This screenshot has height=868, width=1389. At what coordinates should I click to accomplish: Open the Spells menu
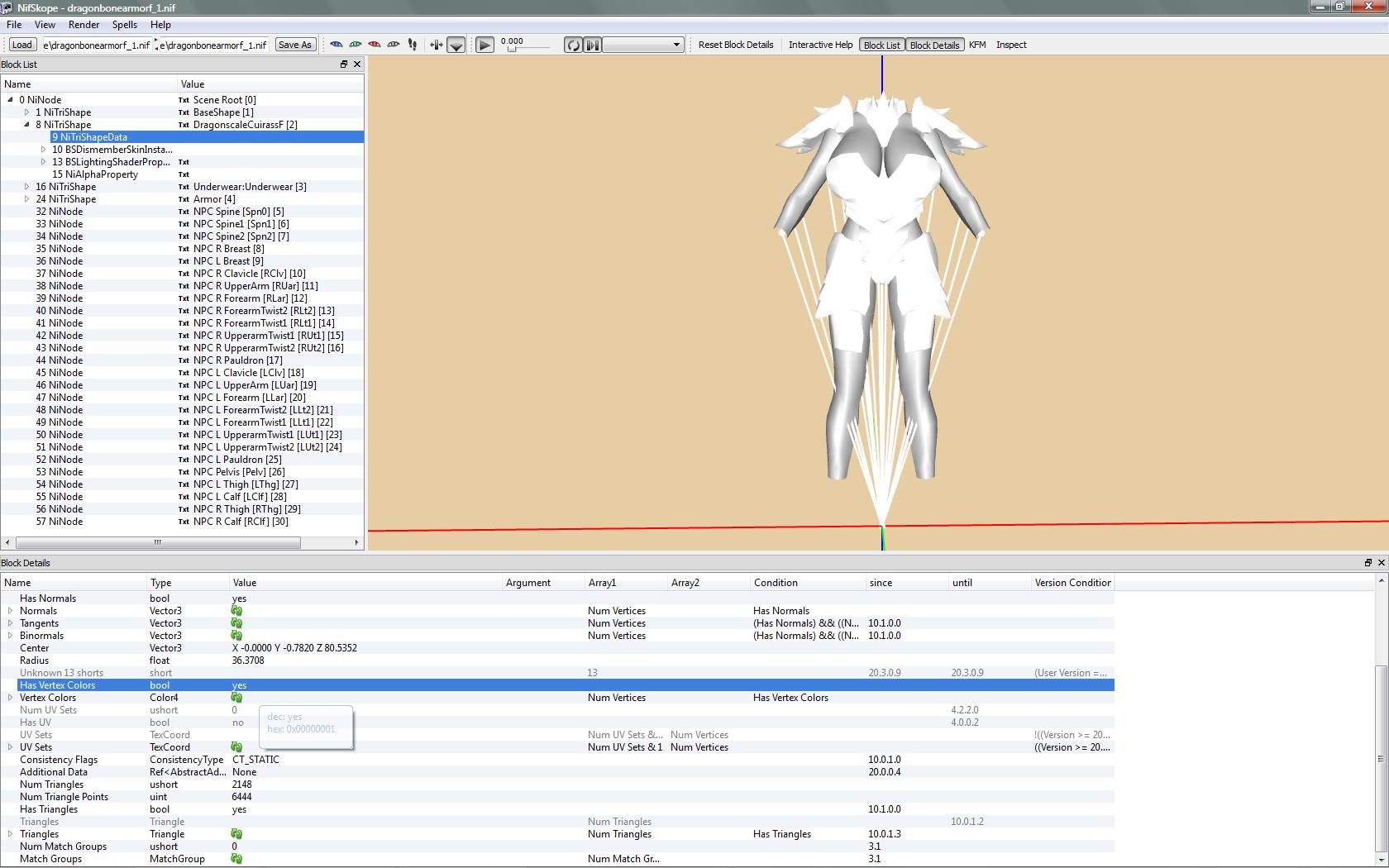pos(125,25)
